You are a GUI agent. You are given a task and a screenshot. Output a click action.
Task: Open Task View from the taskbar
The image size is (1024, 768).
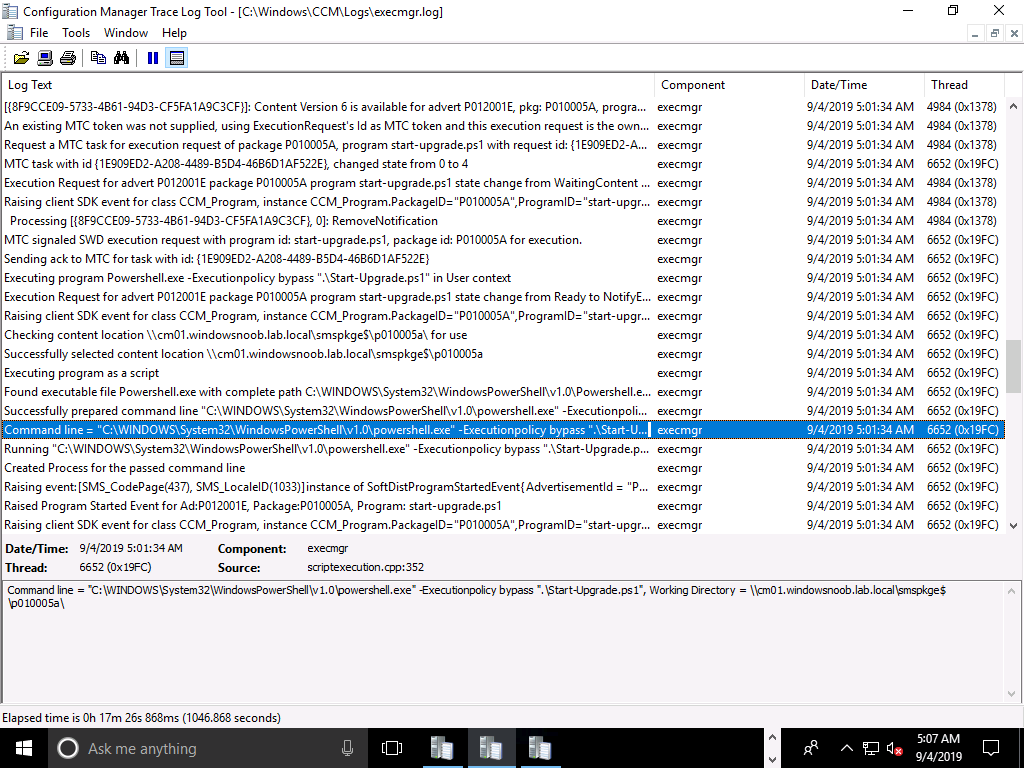(x=392, y=748)
